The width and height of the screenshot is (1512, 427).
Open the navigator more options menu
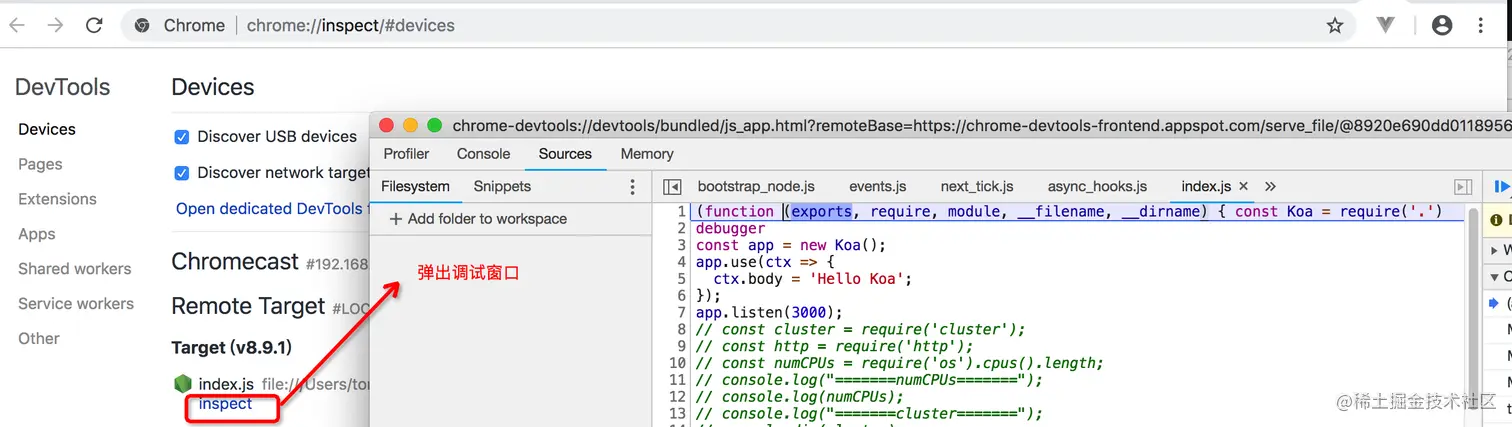pyautogui.click(x=632, y=187)
